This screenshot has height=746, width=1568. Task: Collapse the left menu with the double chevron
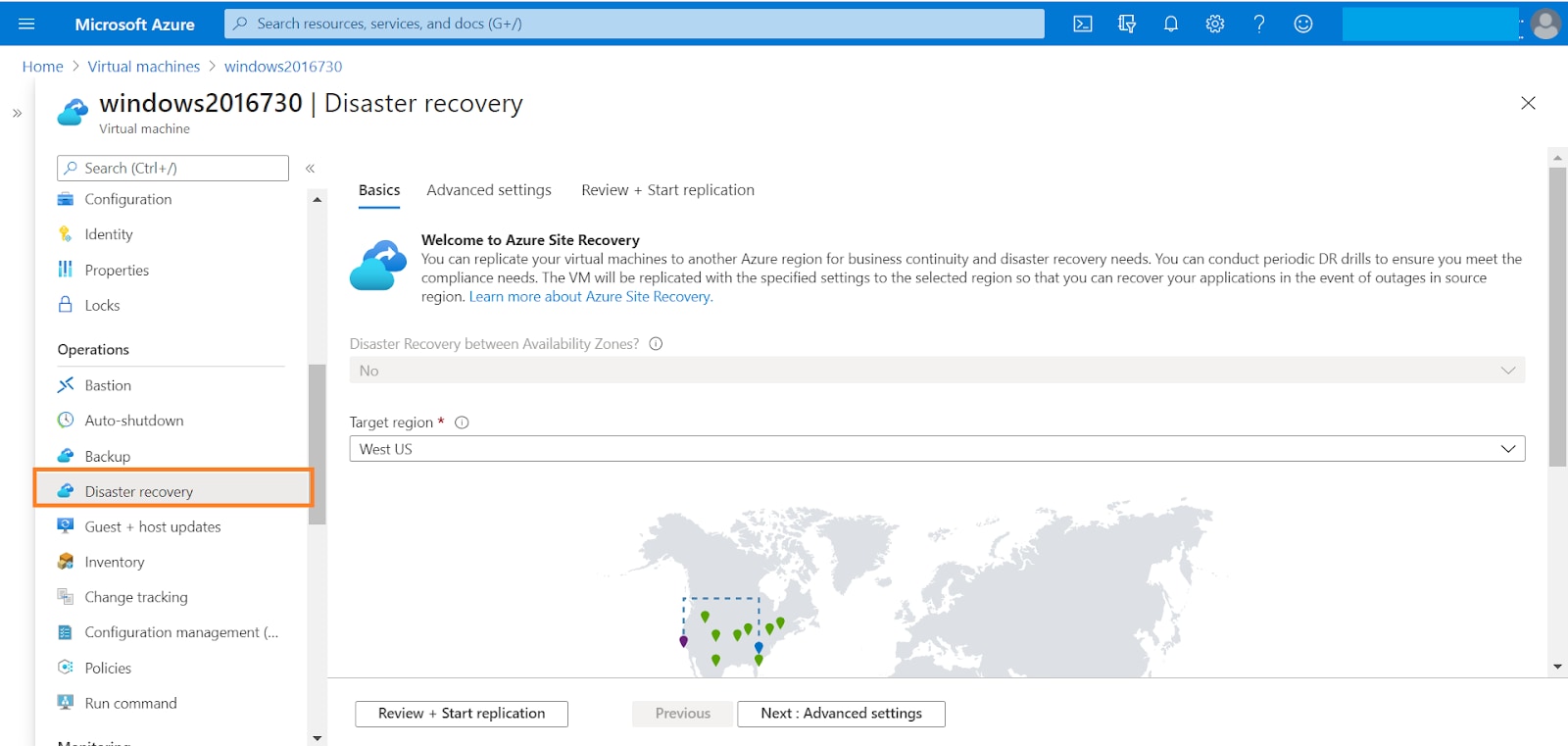pos(310,169)
